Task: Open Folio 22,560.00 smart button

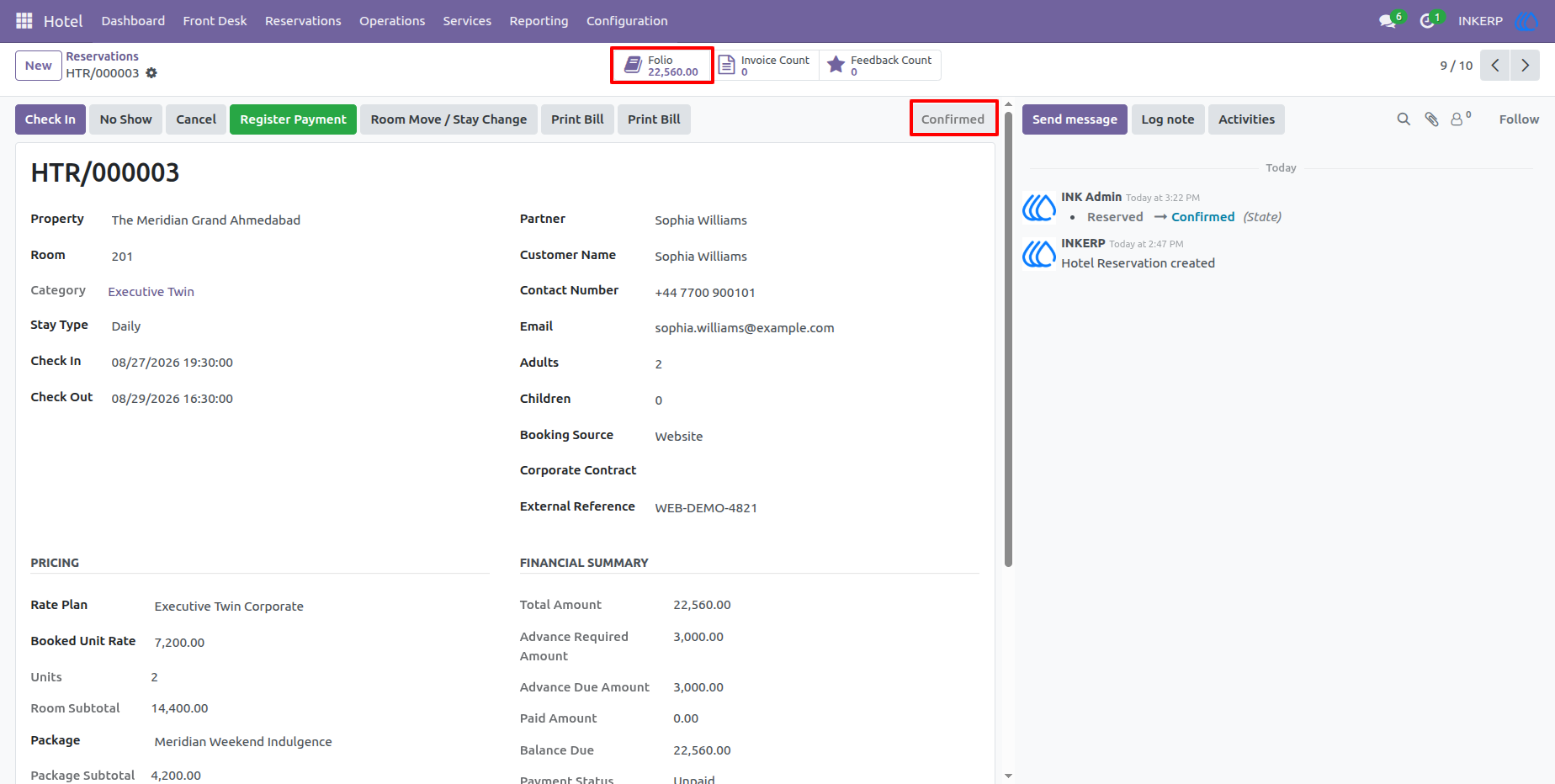Action: 662,66
